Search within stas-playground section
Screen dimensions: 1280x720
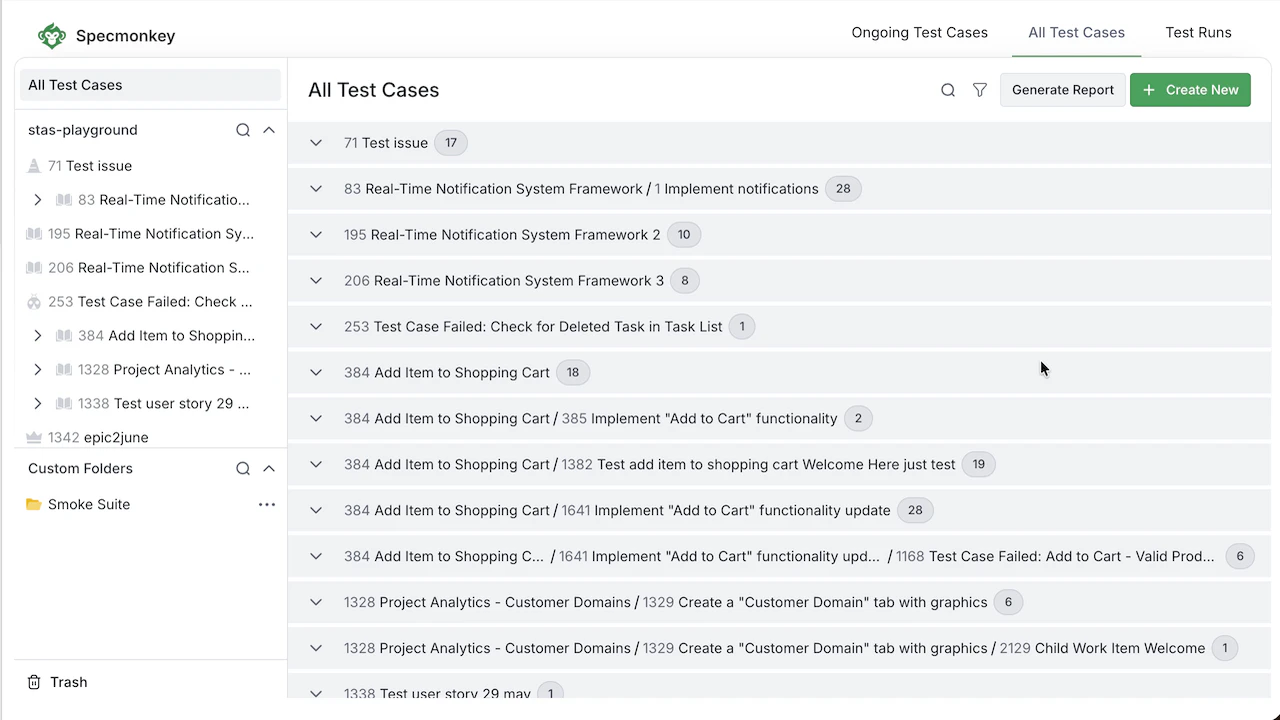point(243,130)
